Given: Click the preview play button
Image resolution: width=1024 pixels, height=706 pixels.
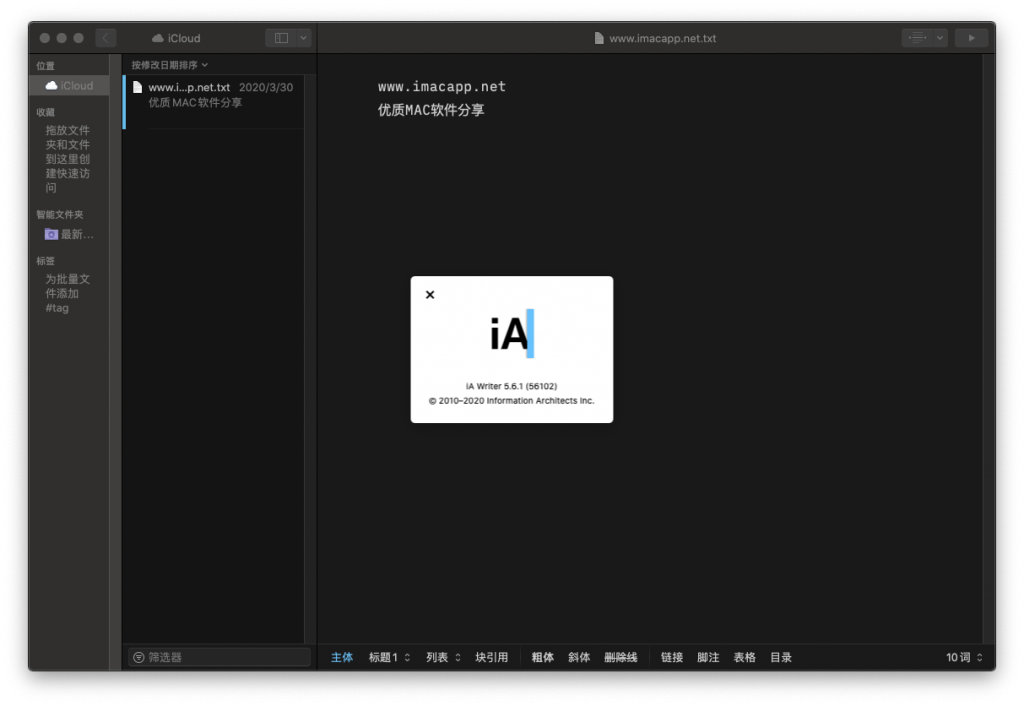Looking at the screenshot, I should point(972,38).
